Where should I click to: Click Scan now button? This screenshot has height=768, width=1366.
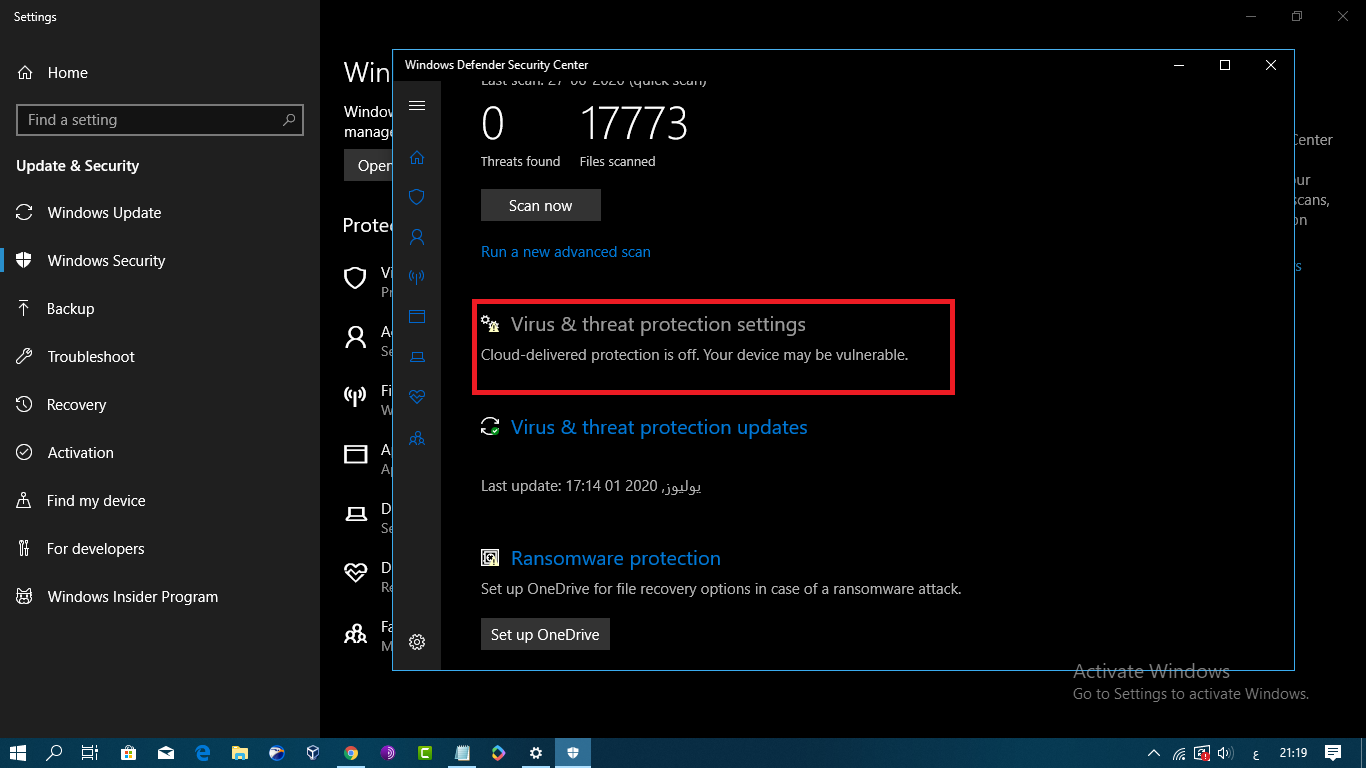pos(541,205)
